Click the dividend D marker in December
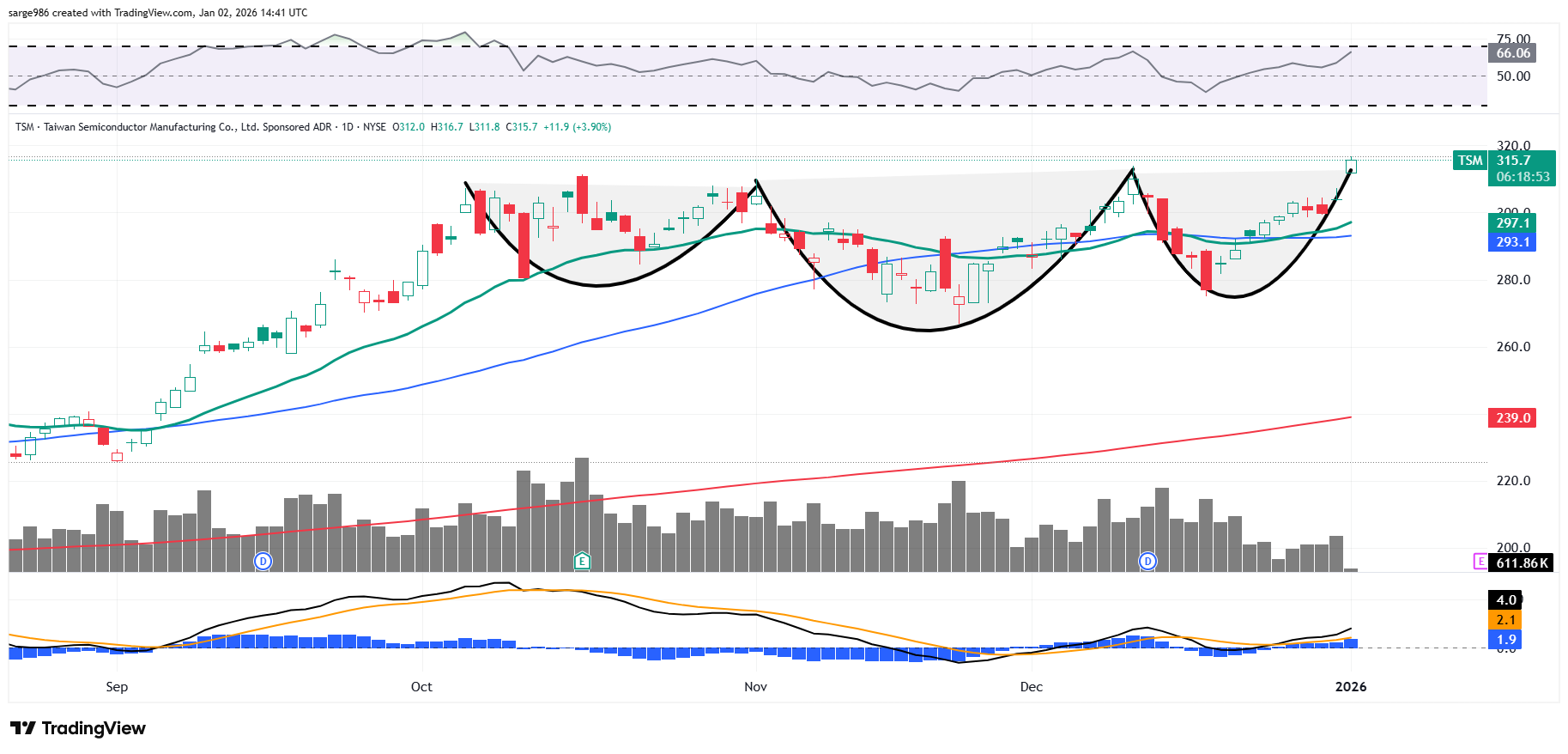This screenshot has height=754, width=1568. [1147, 561]
